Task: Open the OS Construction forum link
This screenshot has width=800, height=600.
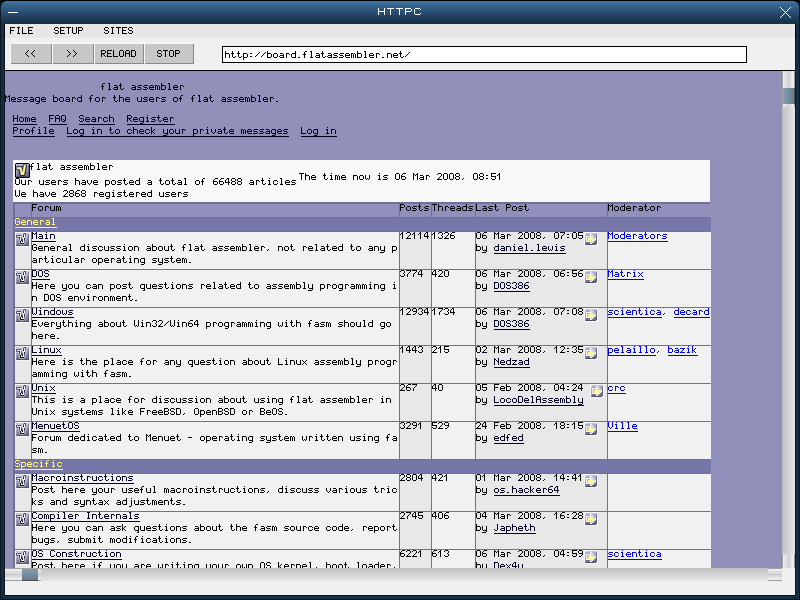Action: click(x=77, y=554)
